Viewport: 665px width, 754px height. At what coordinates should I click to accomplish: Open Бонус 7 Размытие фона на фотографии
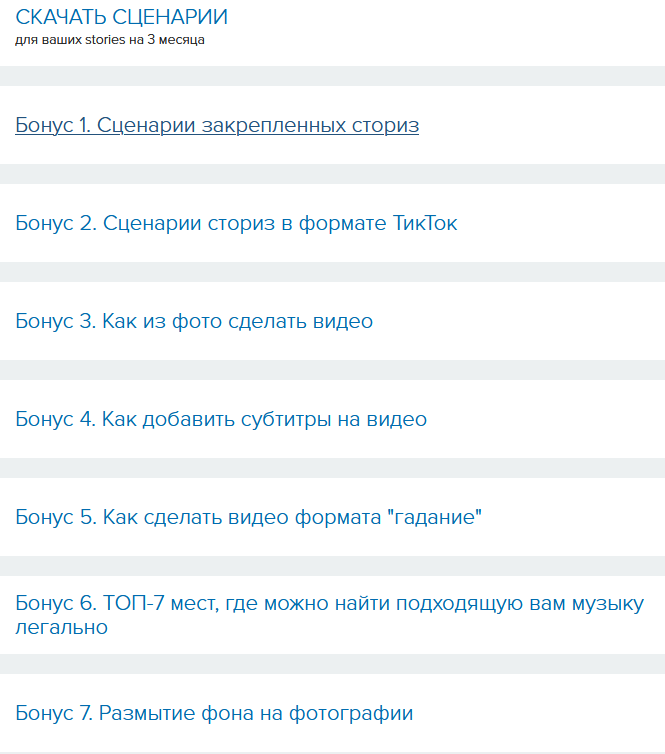pyautogui.click(x=214, y=713)
